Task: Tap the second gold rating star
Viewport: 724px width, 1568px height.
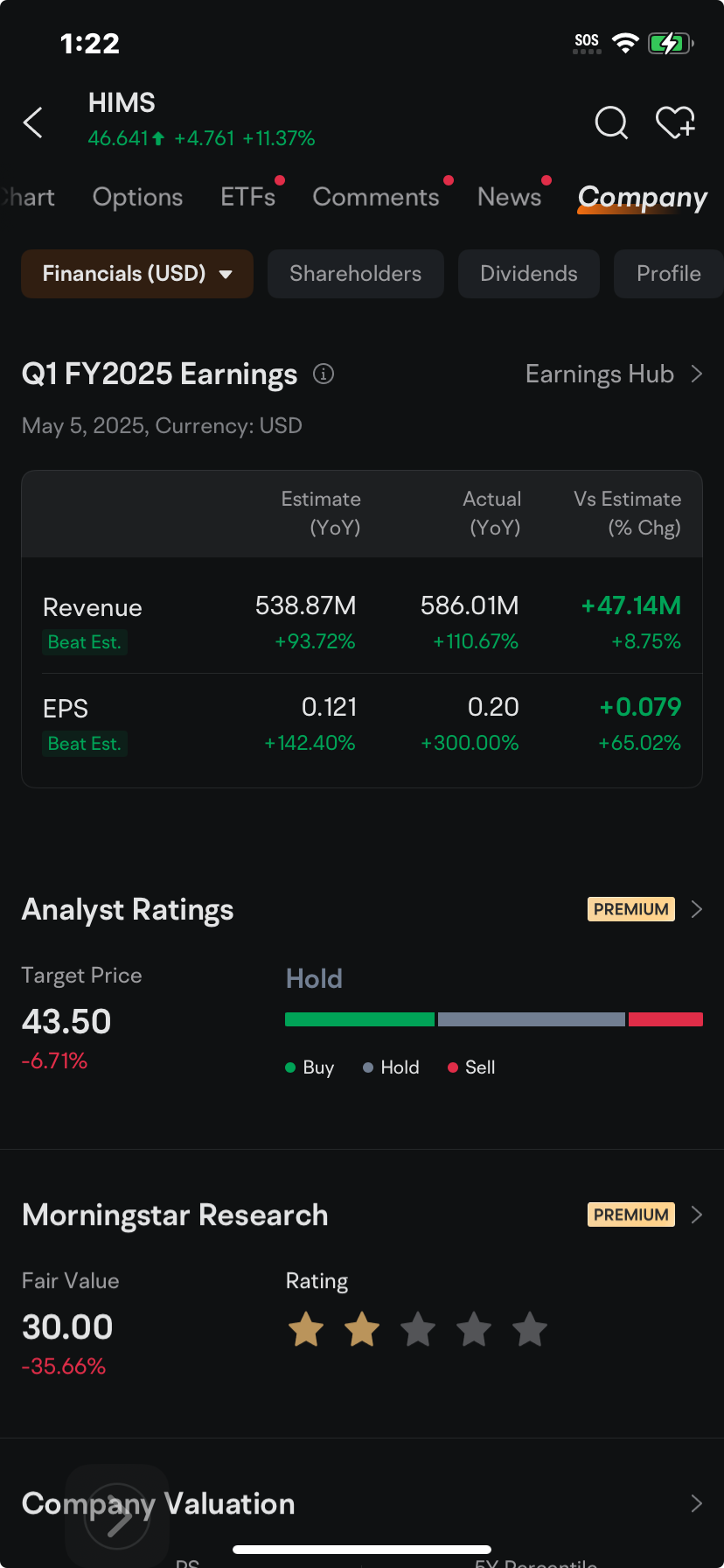Action: [x=362, y=1329]
